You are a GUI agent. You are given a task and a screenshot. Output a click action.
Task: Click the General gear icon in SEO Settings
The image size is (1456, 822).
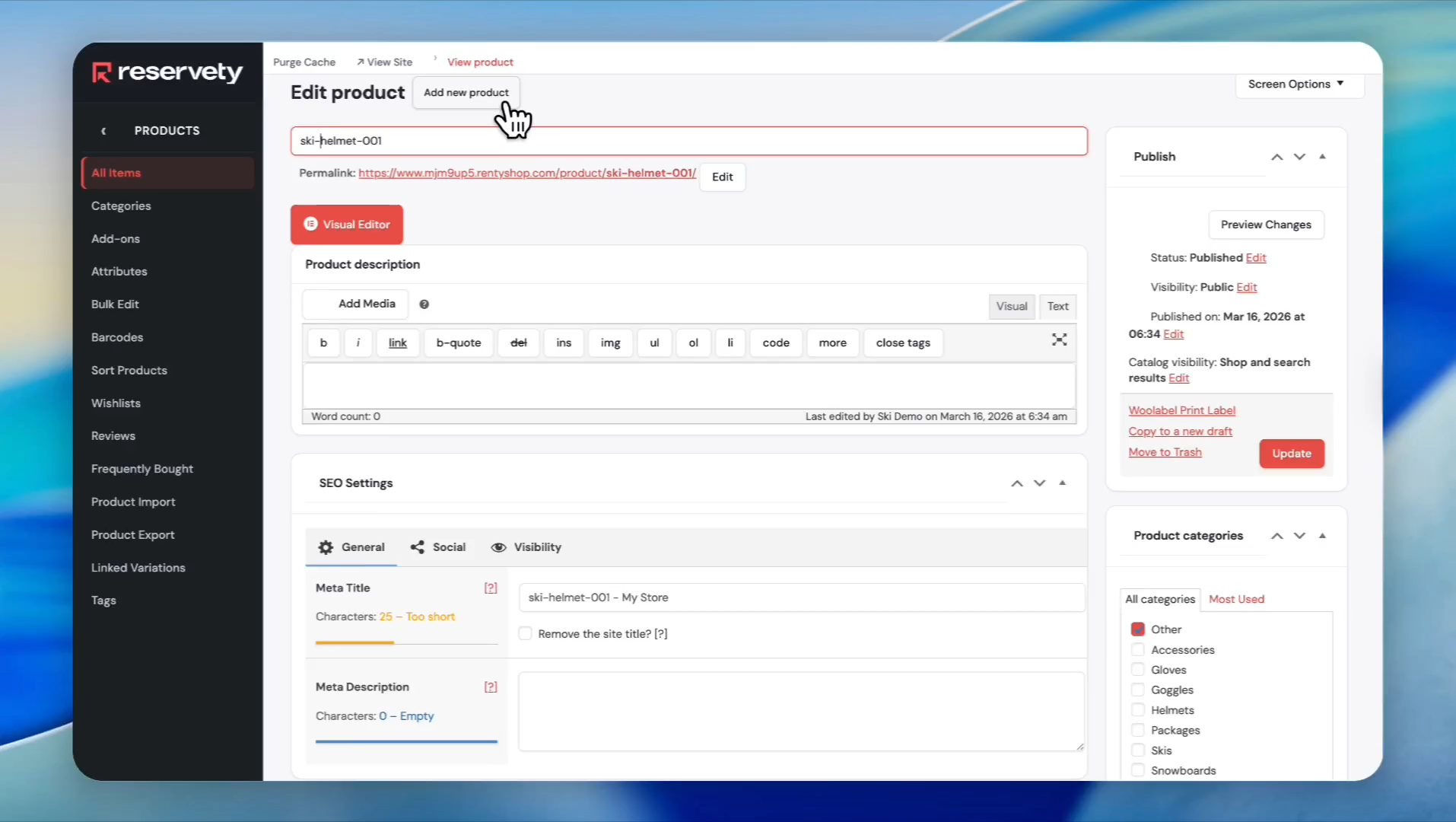pos(326,547)
